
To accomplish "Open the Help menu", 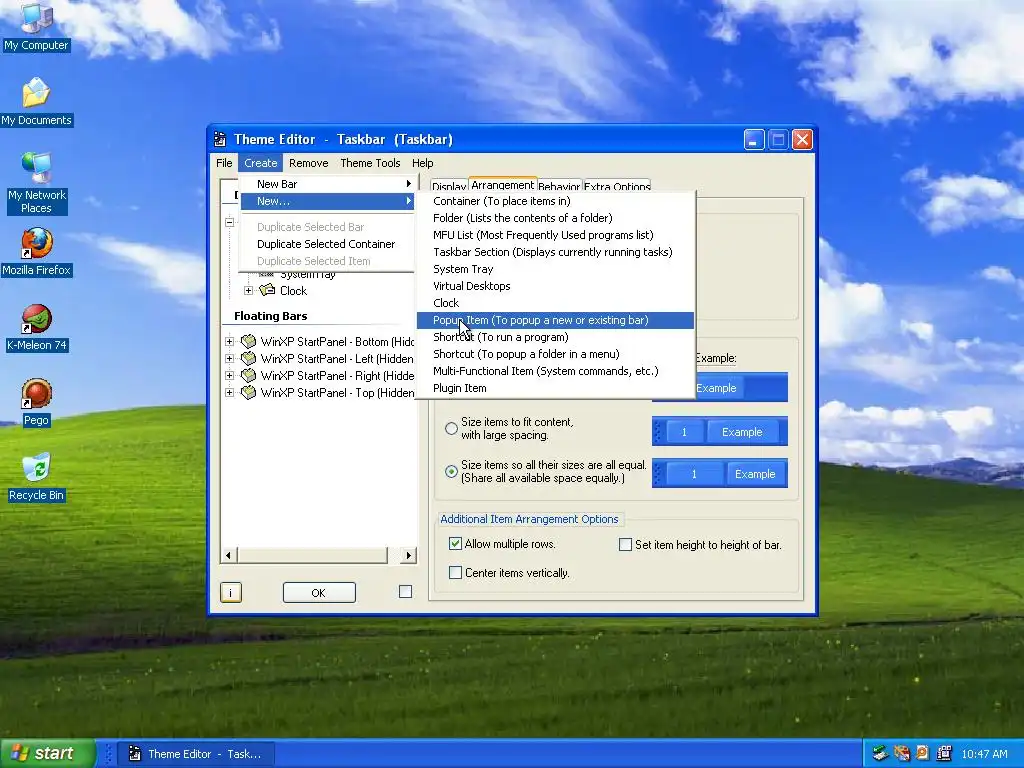I will click(x=422, y=163).
